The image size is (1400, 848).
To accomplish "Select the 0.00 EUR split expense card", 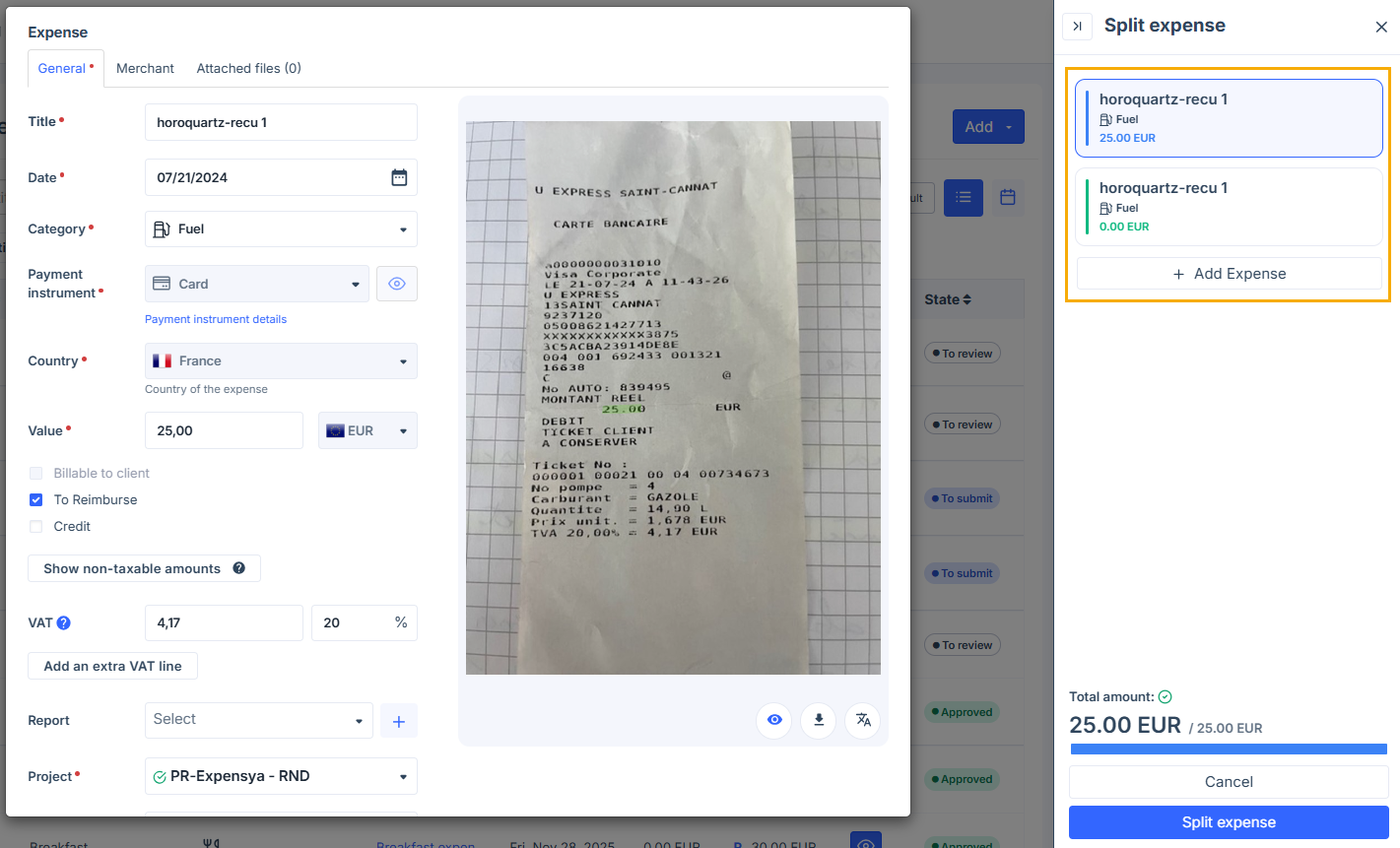I will tap(1229, 207).
